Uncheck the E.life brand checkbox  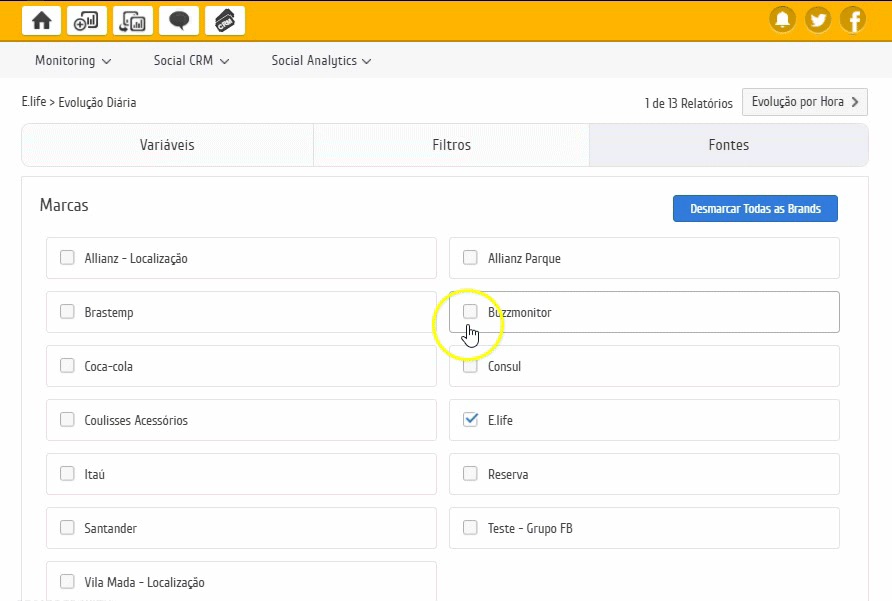click(470, 420)
